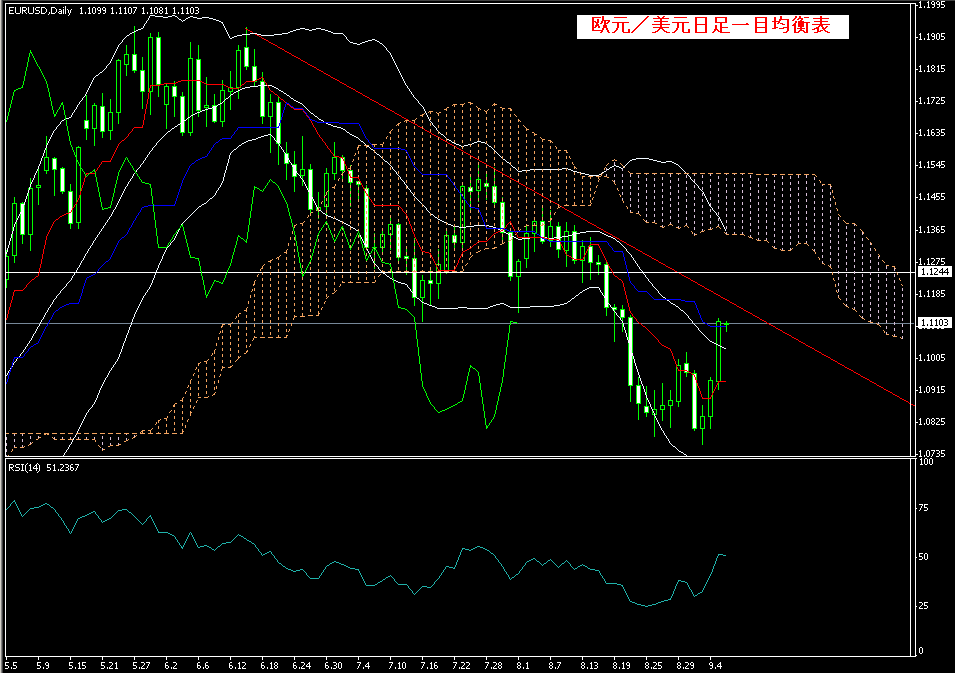Click the 1.1185 price axis label

pyautogui.click(x=932, y=294)
